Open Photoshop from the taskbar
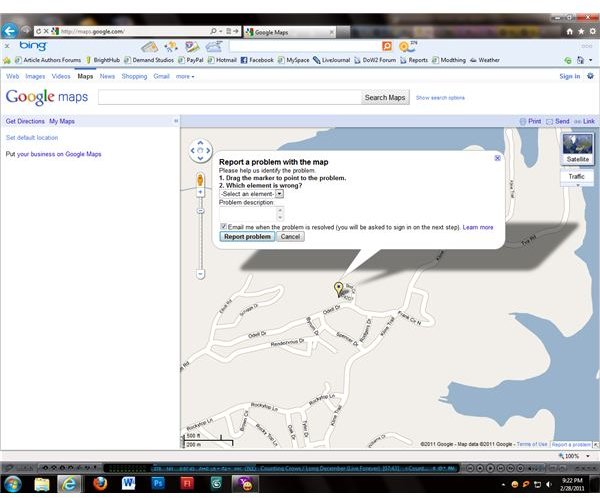Image resolution: width=600 pixels, height=498 pixels. coord(158,483)
